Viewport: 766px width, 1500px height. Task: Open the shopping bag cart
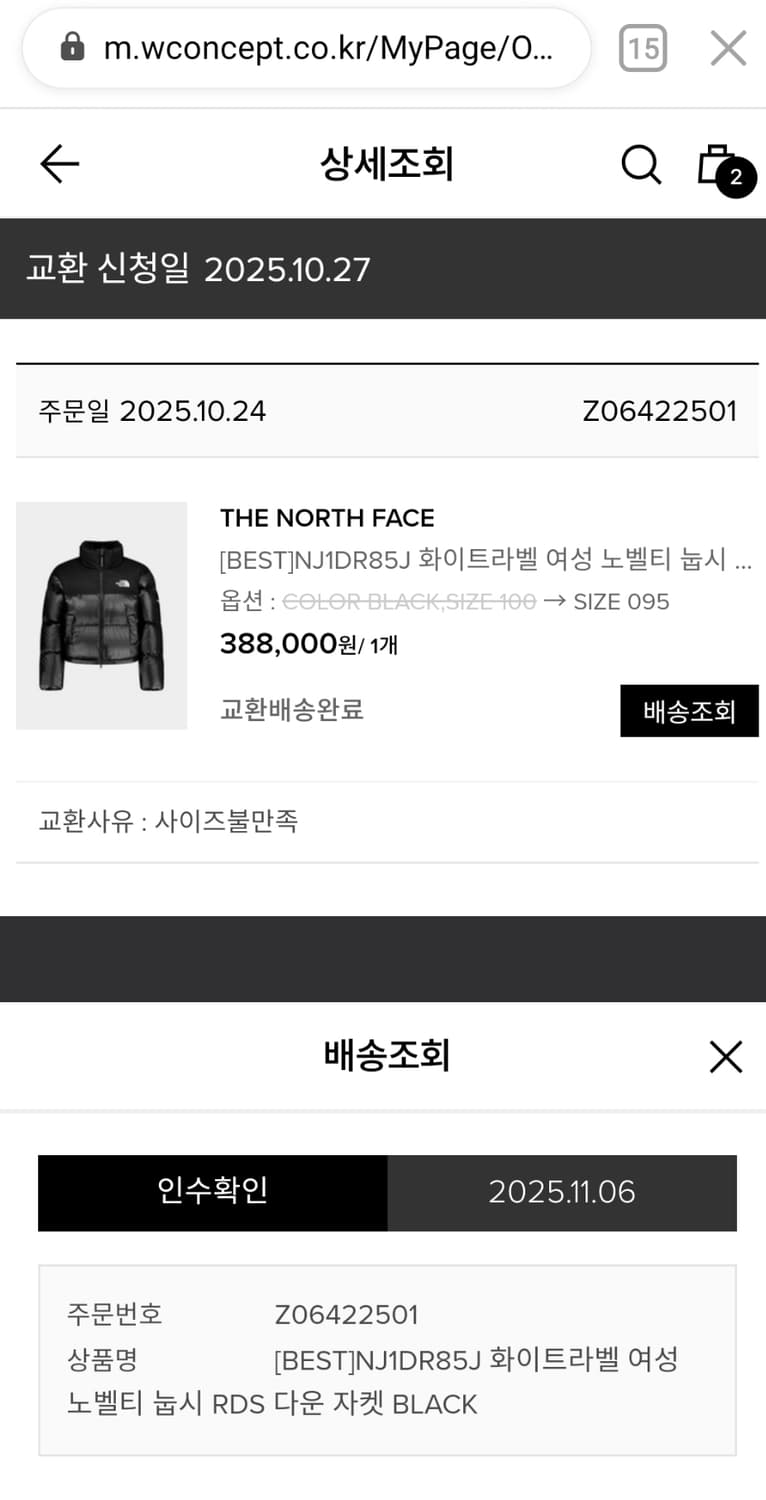tap(715, 163)
